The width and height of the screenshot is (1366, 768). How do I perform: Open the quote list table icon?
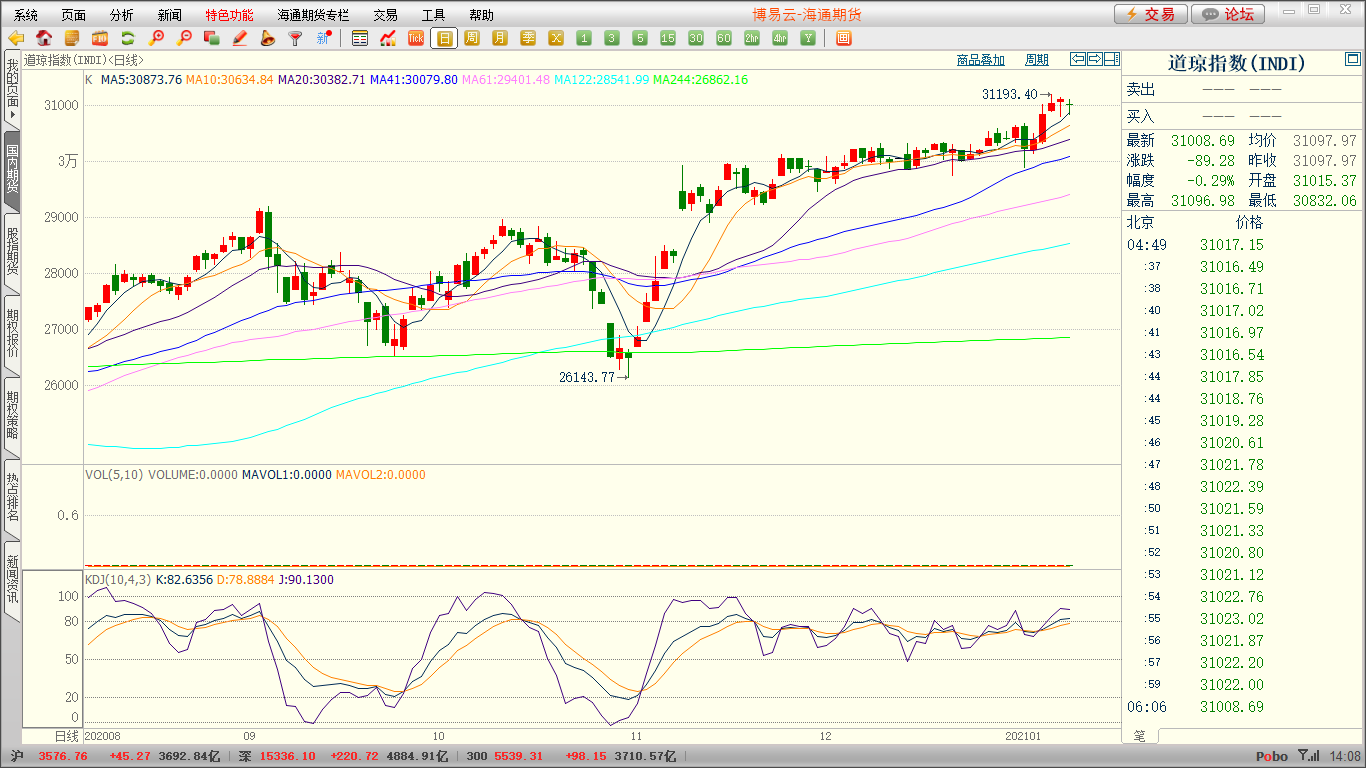360,38
